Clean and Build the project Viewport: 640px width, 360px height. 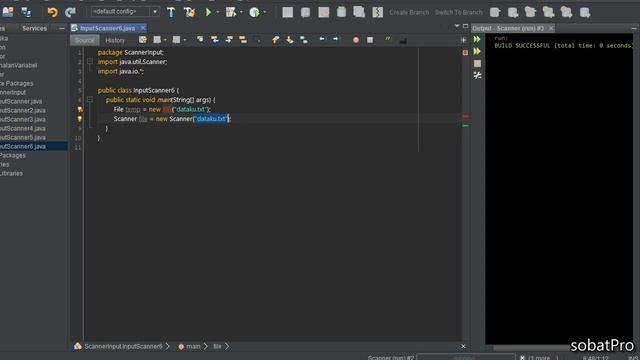click(189, 12)
